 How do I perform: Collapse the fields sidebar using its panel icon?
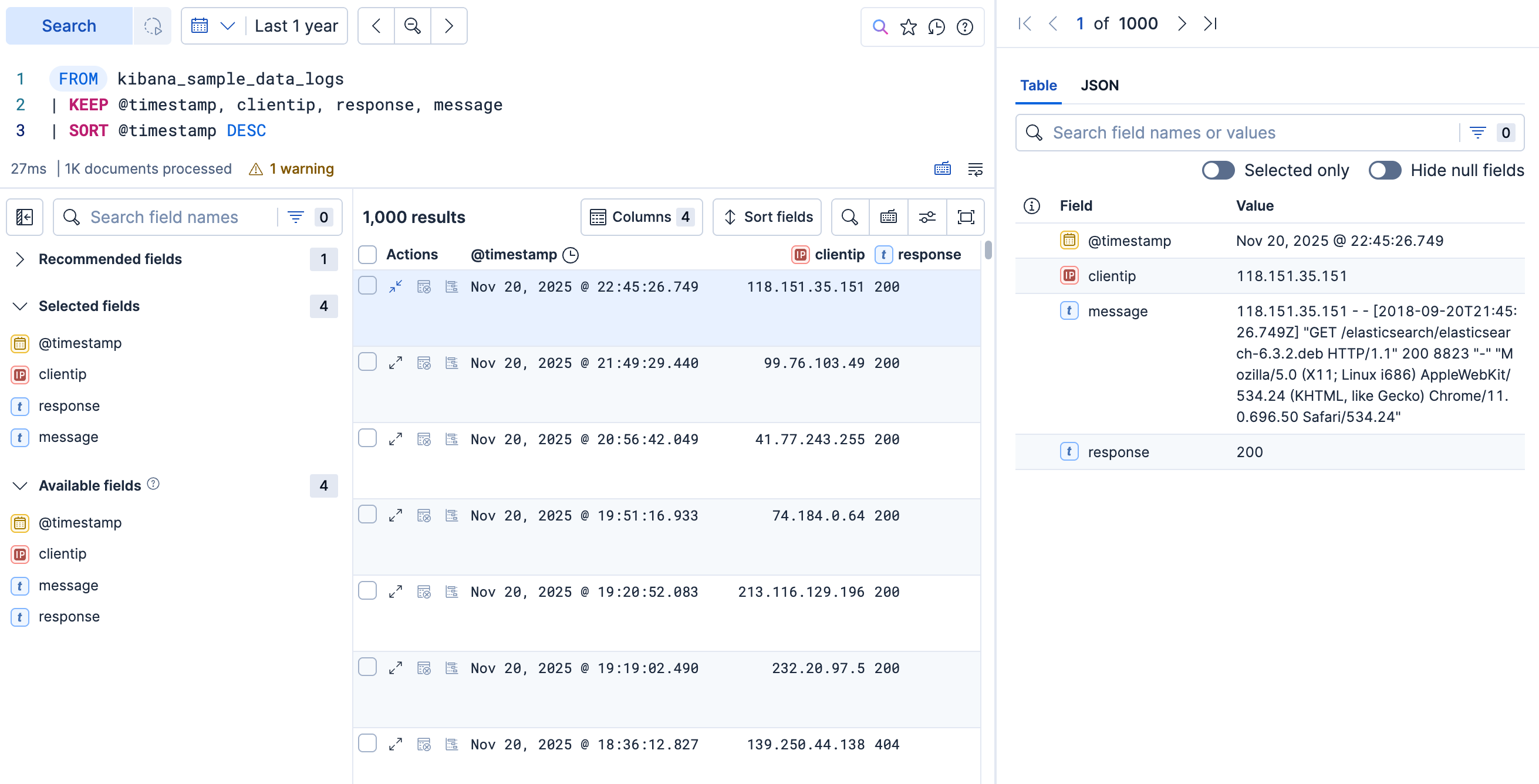[25, 217]
